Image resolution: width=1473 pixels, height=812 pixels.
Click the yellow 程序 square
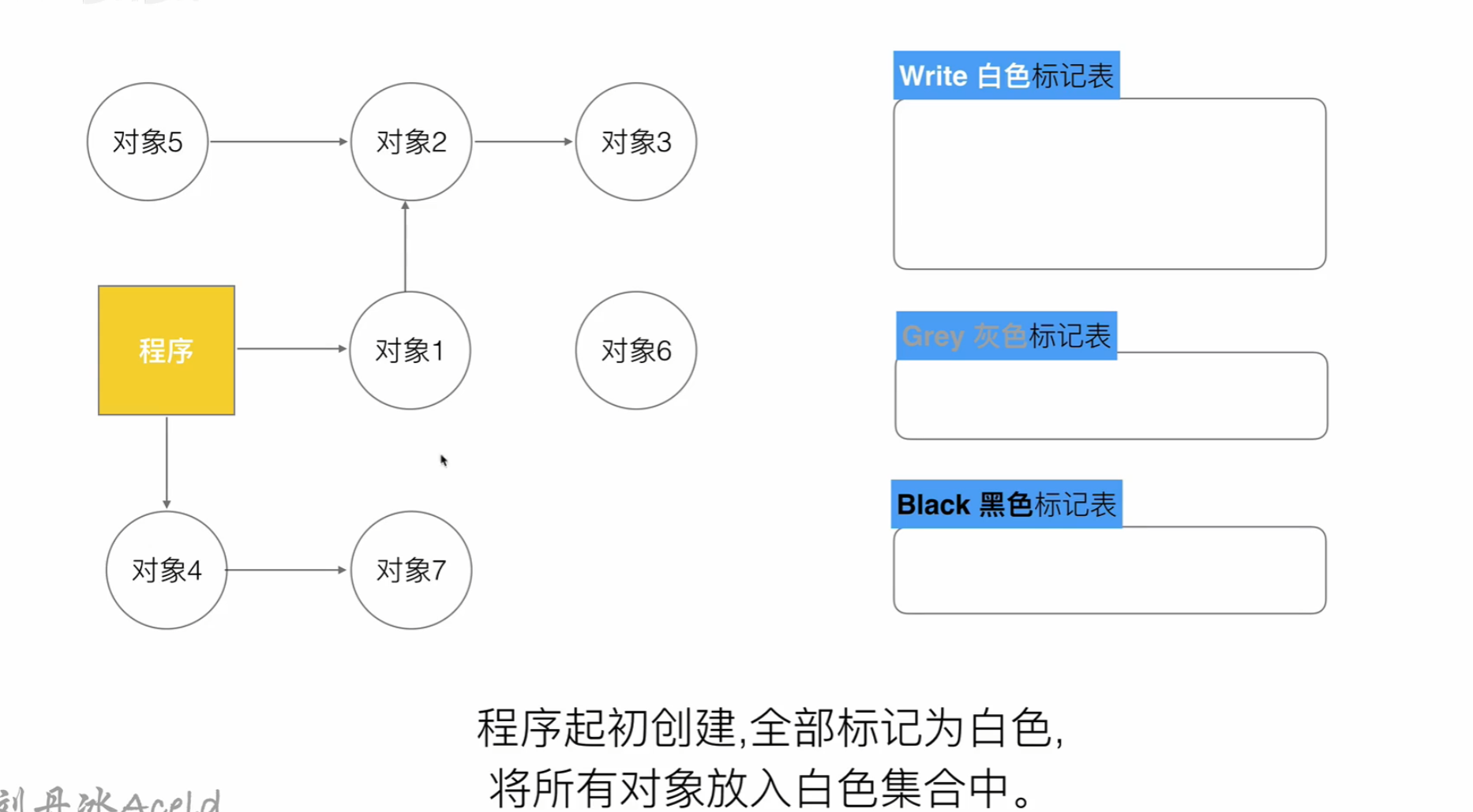point(167,350)
